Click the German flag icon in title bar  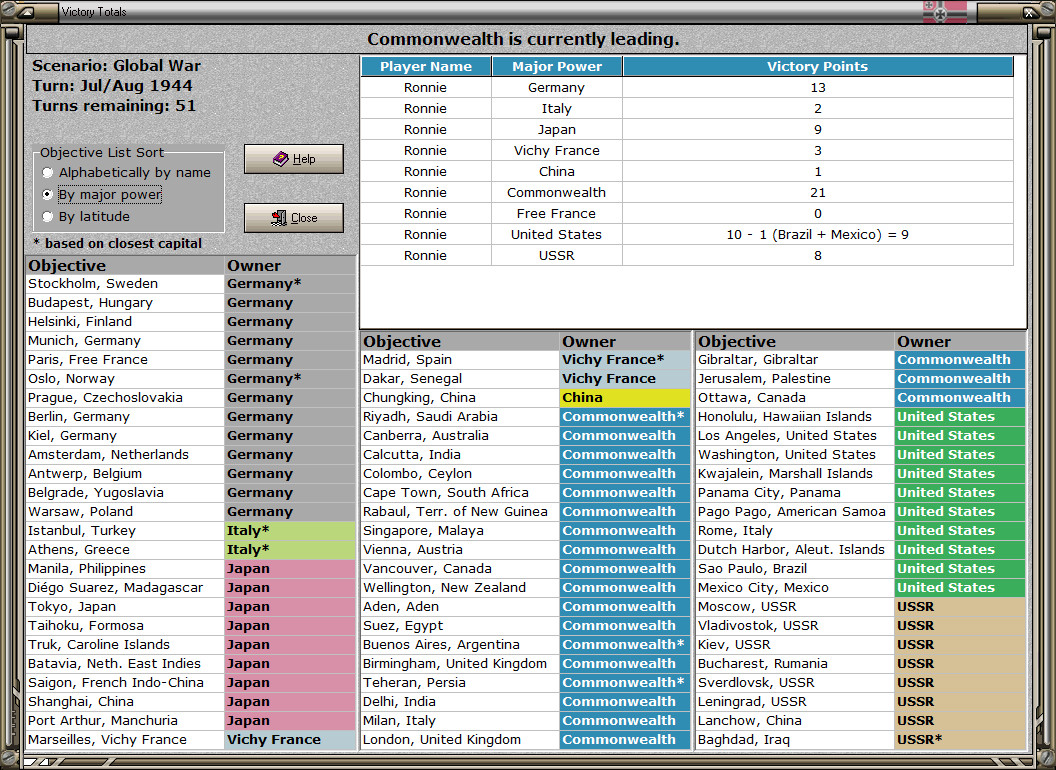click(944, 11)
